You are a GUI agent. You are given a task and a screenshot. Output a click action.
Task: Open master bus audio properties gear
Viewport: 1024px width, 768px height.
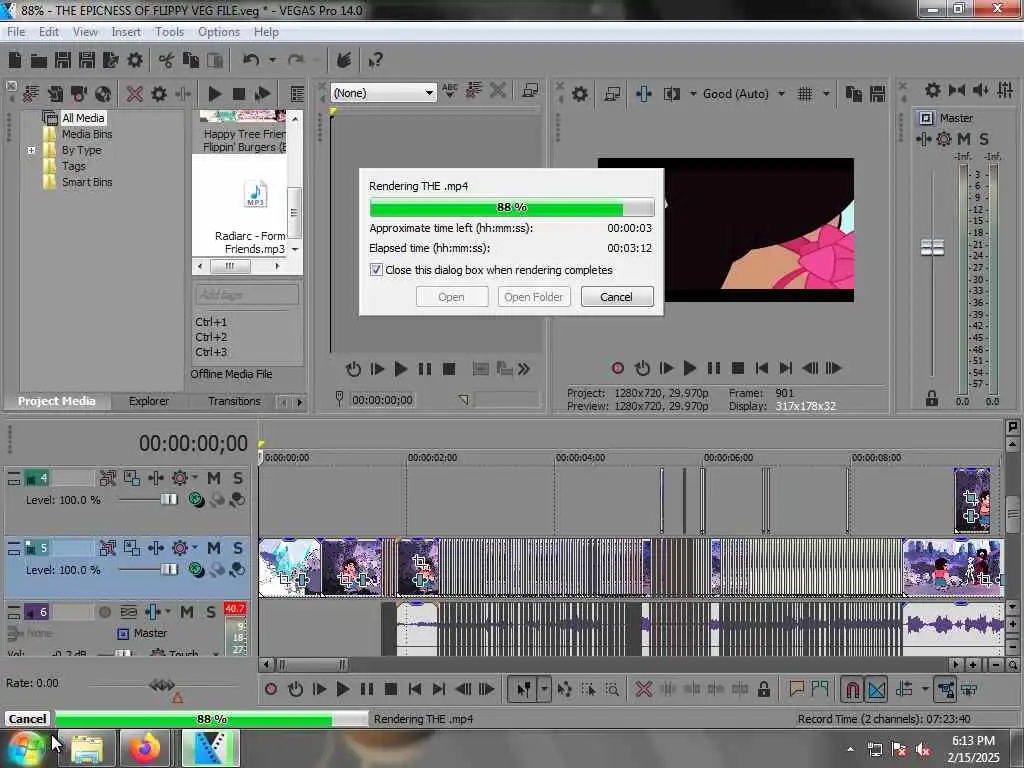click(x=933, y=89)
